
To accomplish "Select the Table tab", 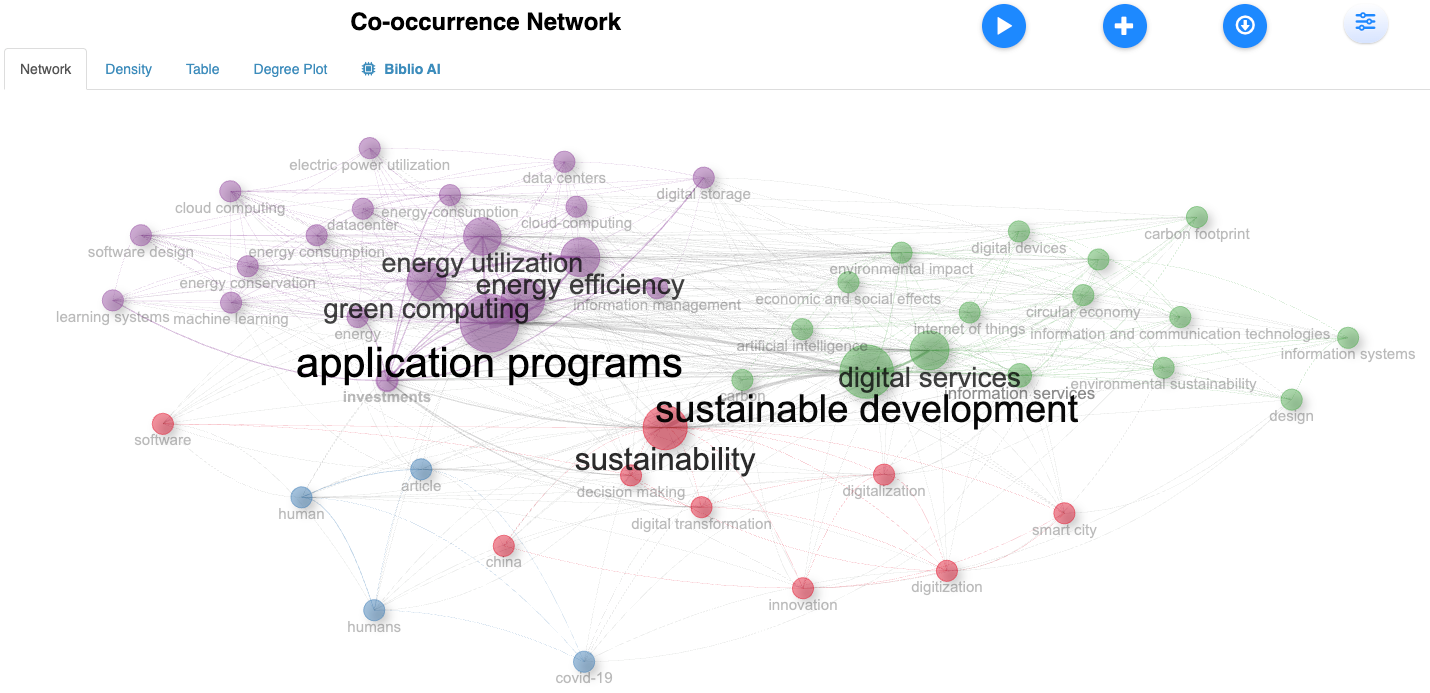I will pos(202,69).
